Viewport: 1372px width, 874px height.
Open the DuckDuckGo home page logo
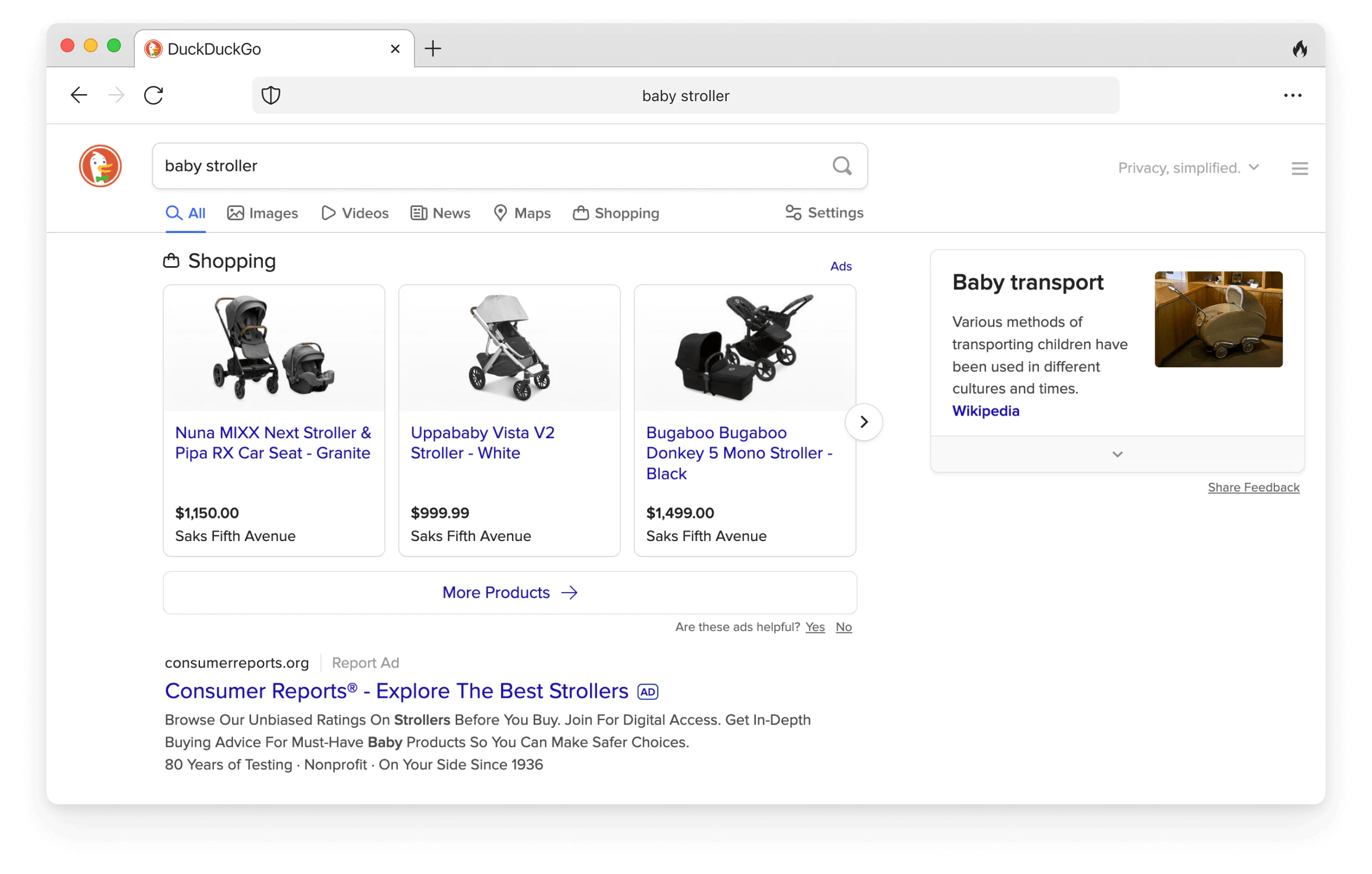coord(99,166)
